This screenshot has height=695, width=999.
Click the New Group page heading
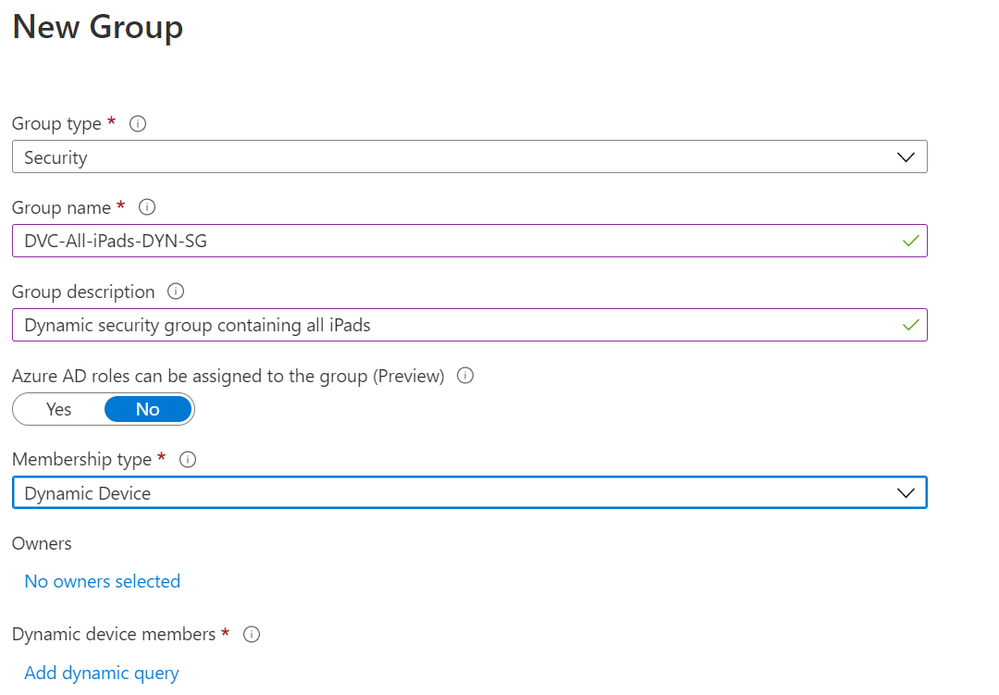(97, 27)
